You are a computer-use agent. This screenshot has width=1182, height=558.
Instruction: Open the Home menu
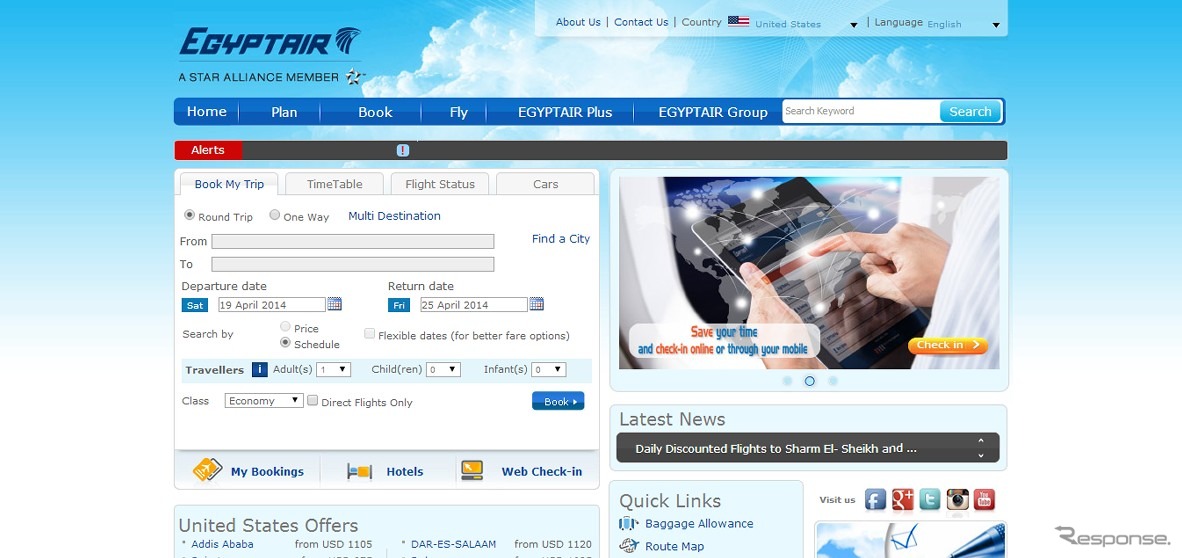point(207,112)
